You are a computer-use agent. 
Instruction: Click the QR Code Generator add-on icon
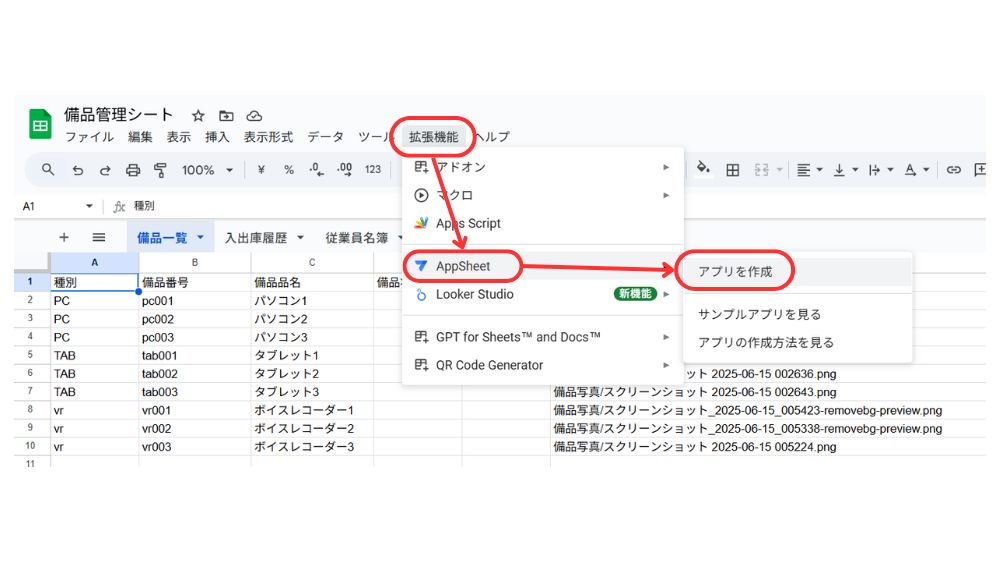[x=421, y=365]
